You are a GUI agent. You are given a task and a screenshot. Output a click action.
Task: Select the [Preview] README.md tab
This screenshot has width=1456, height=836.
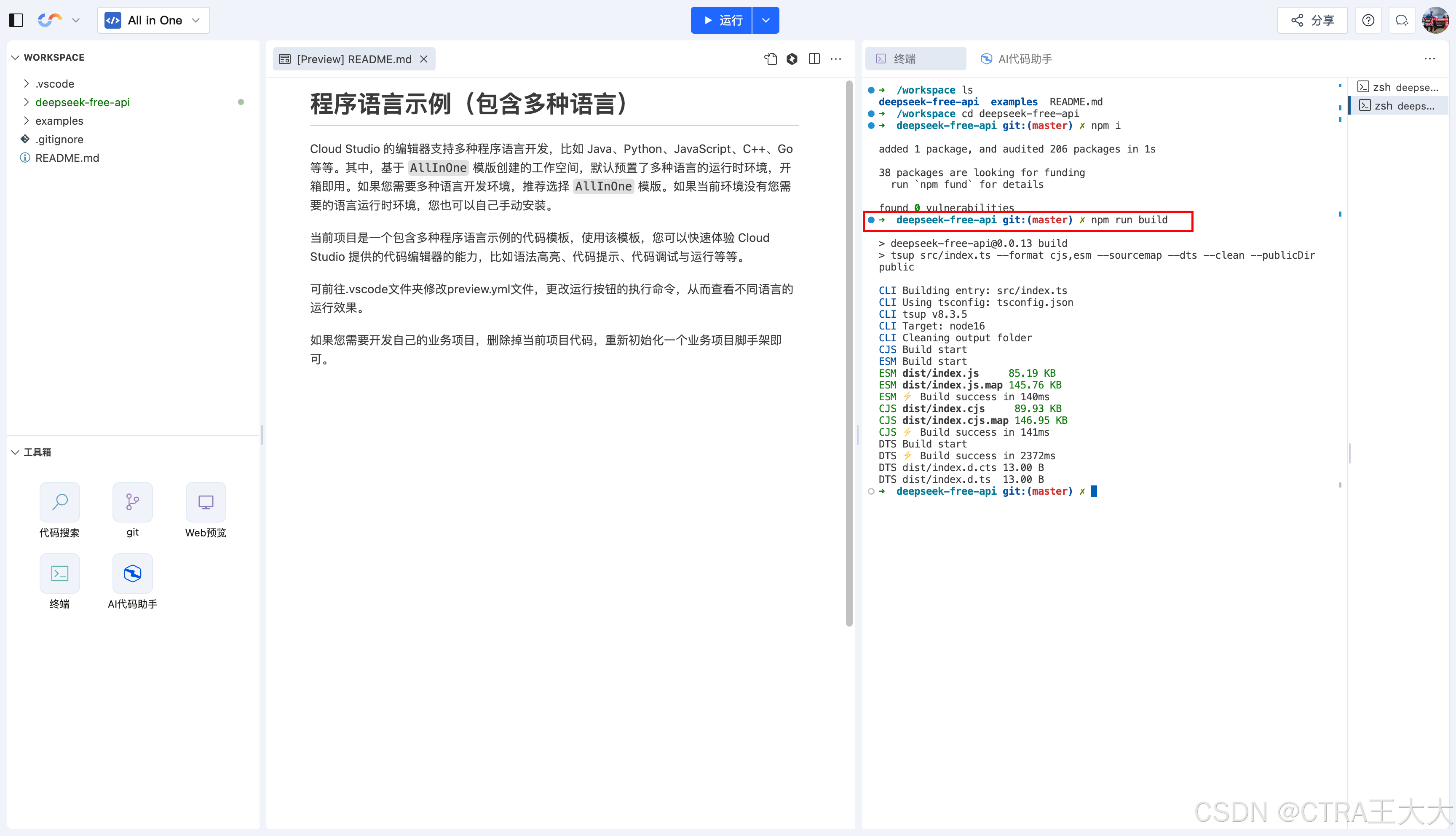click(x=353, y=59)
